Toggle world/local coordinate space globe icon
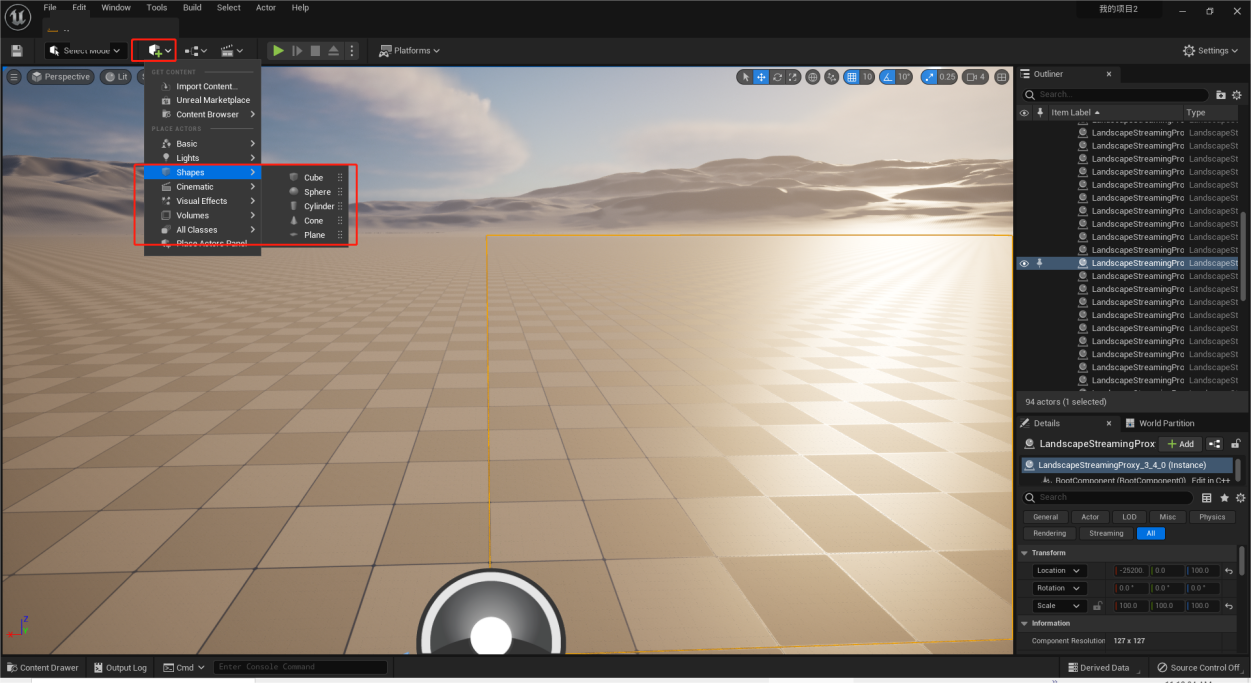 tap(813, 77)
